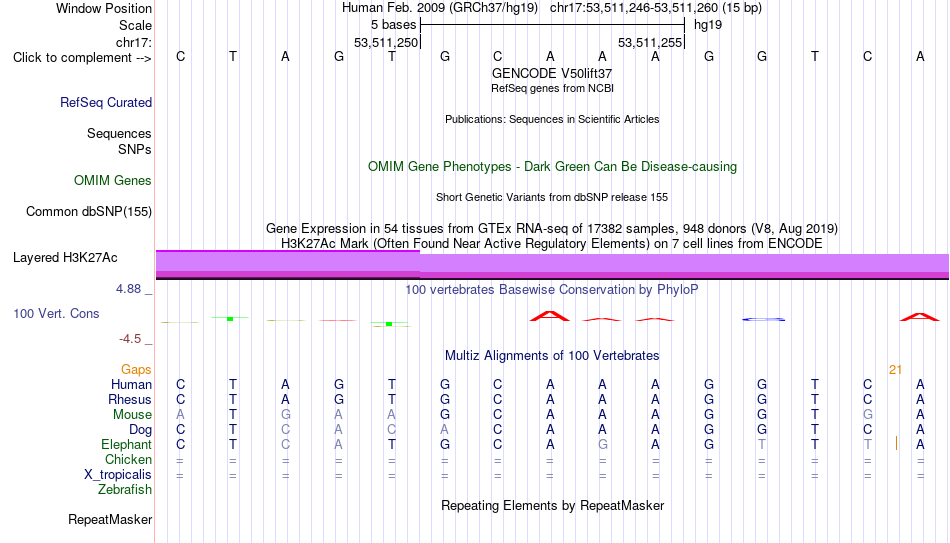Image resolution: width=950 pixels, height=543 pixels.
Task: Click the '5 bases' scale bar label
Action: tap(394, 25)
